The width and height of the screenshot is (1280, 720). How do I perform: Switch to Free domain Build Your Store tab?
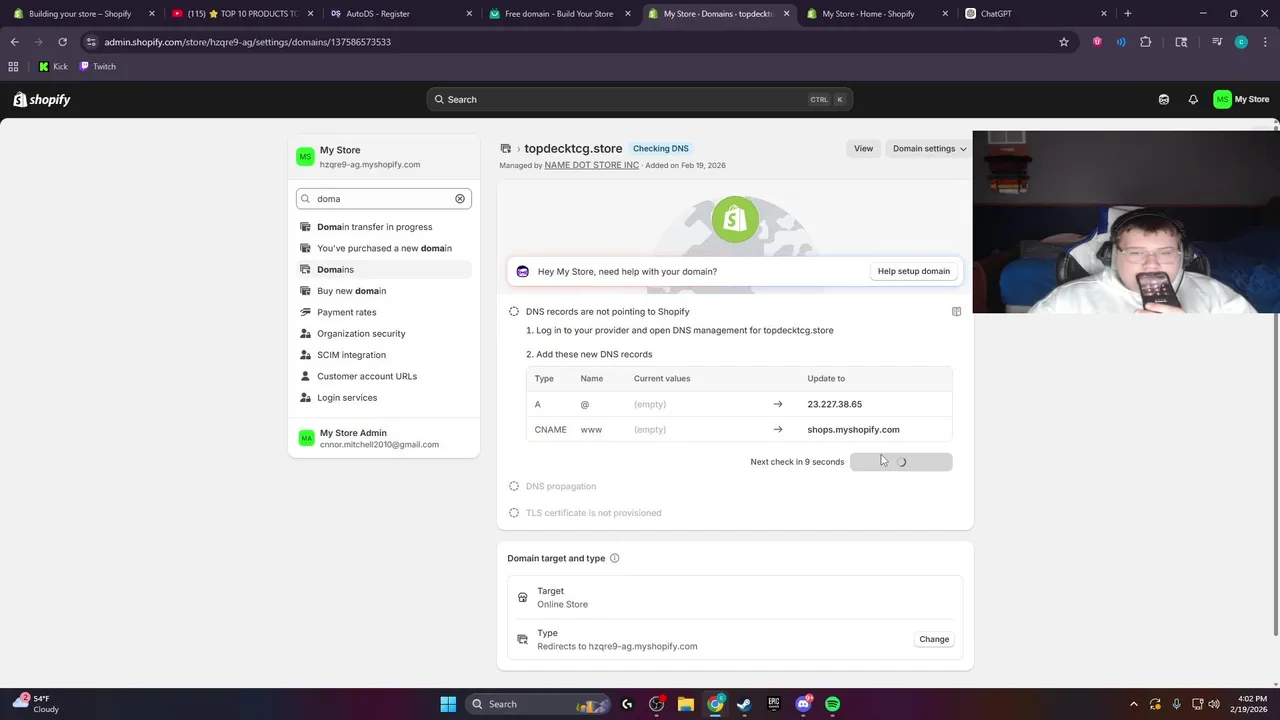point(558,14)
